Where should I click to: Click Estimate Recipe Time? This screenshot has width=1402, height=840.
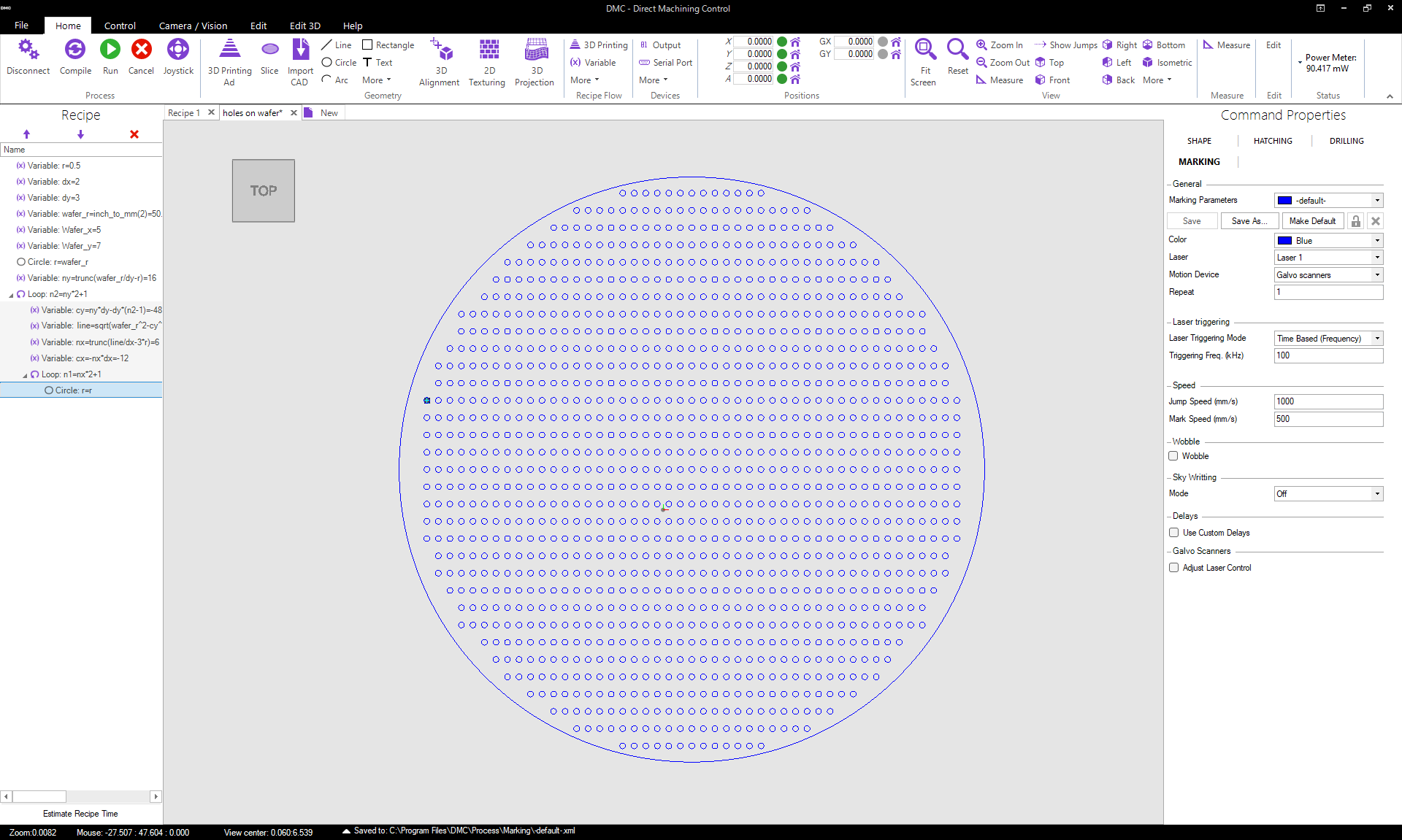tap(80, 814)
